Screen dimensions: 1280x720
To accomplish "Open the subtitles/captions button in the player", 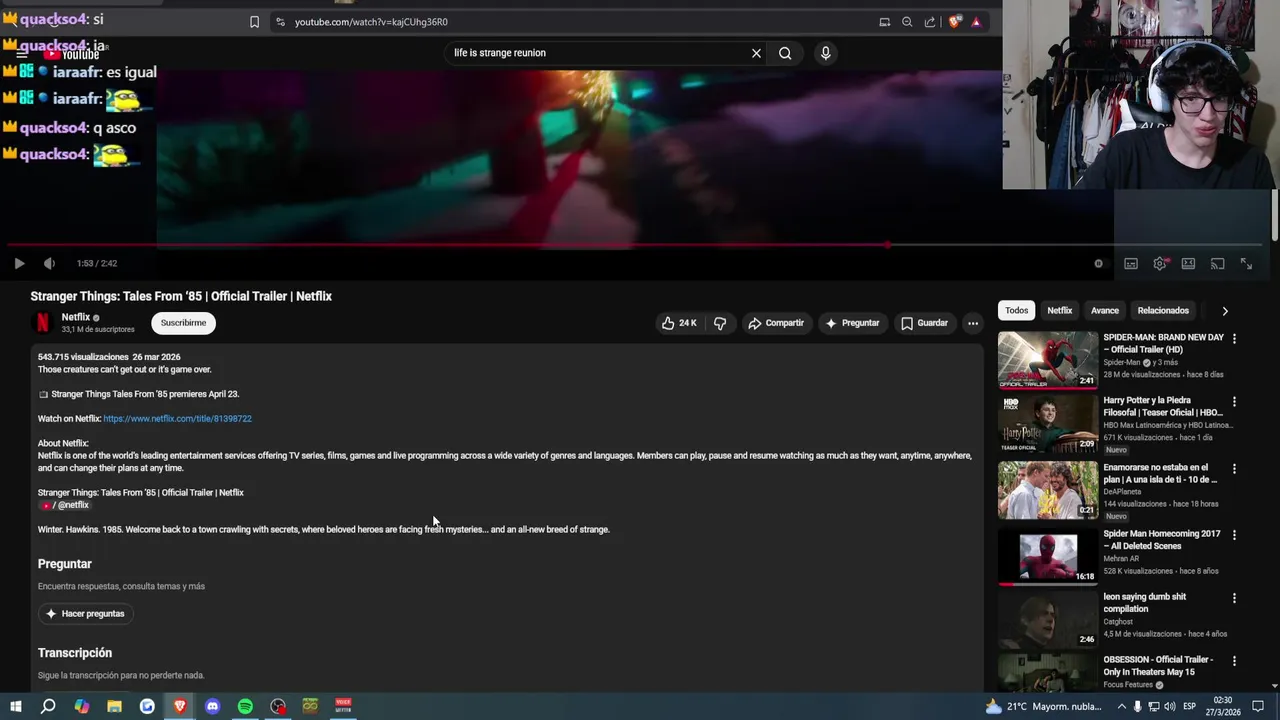I will 1131,263.
